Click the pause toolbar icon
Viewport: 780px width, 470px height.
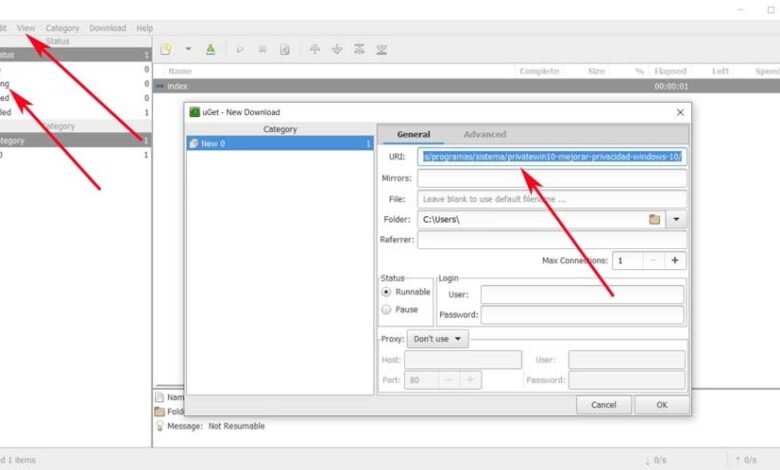(262, 49)
